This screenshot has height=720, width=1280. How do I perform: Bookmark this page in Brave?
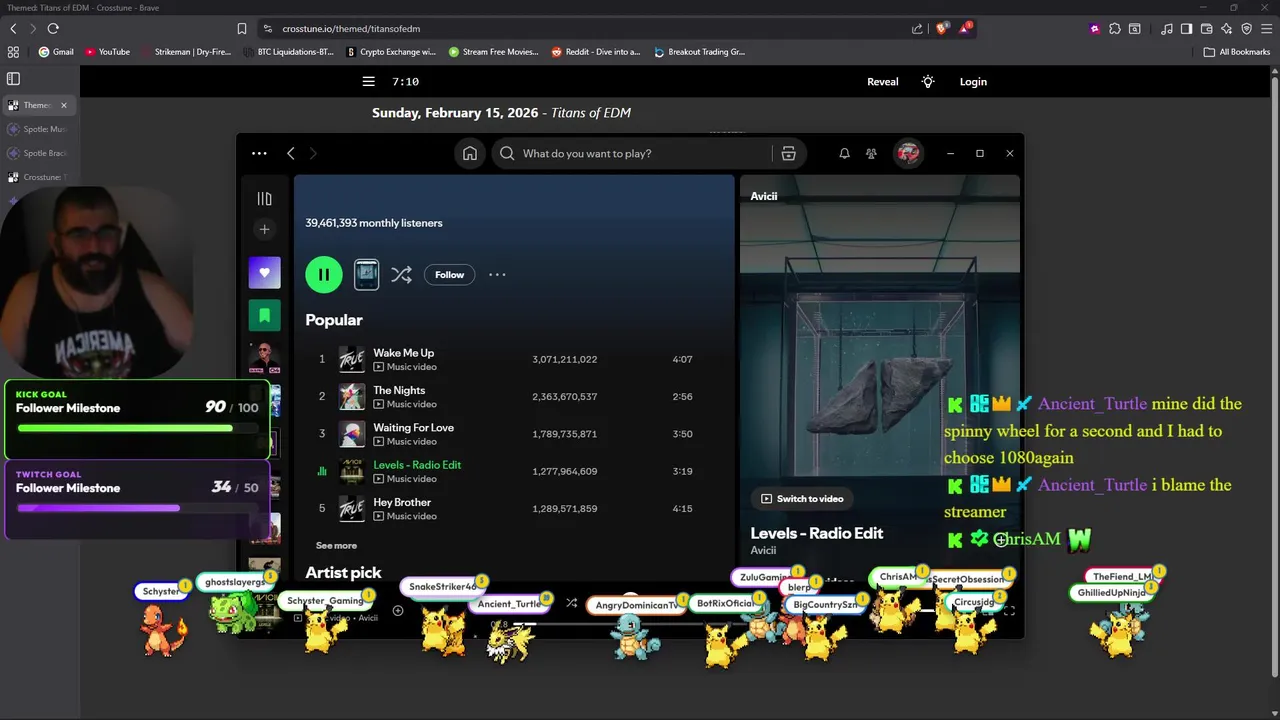coord(242,29)
